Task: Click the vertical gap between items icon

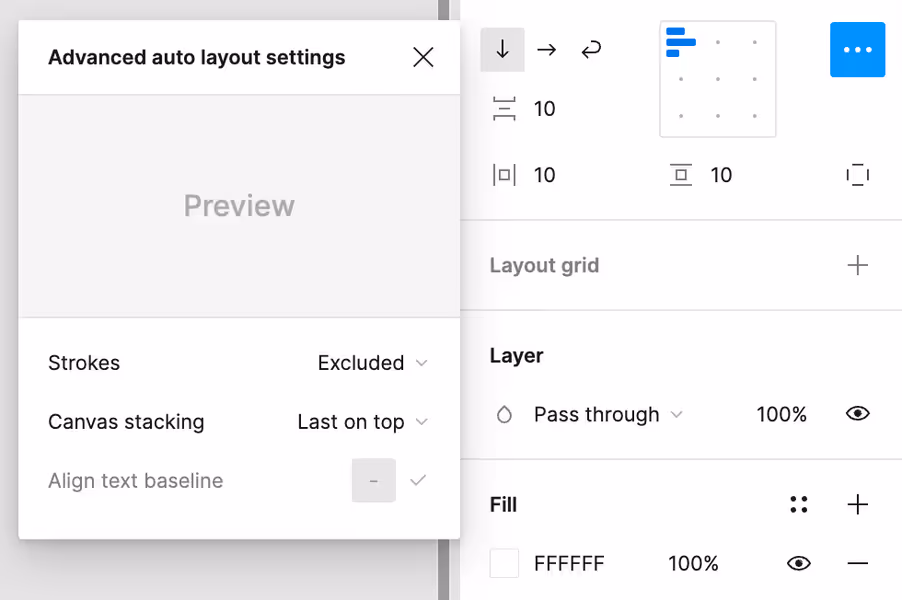Action: (x=504, y=109)
